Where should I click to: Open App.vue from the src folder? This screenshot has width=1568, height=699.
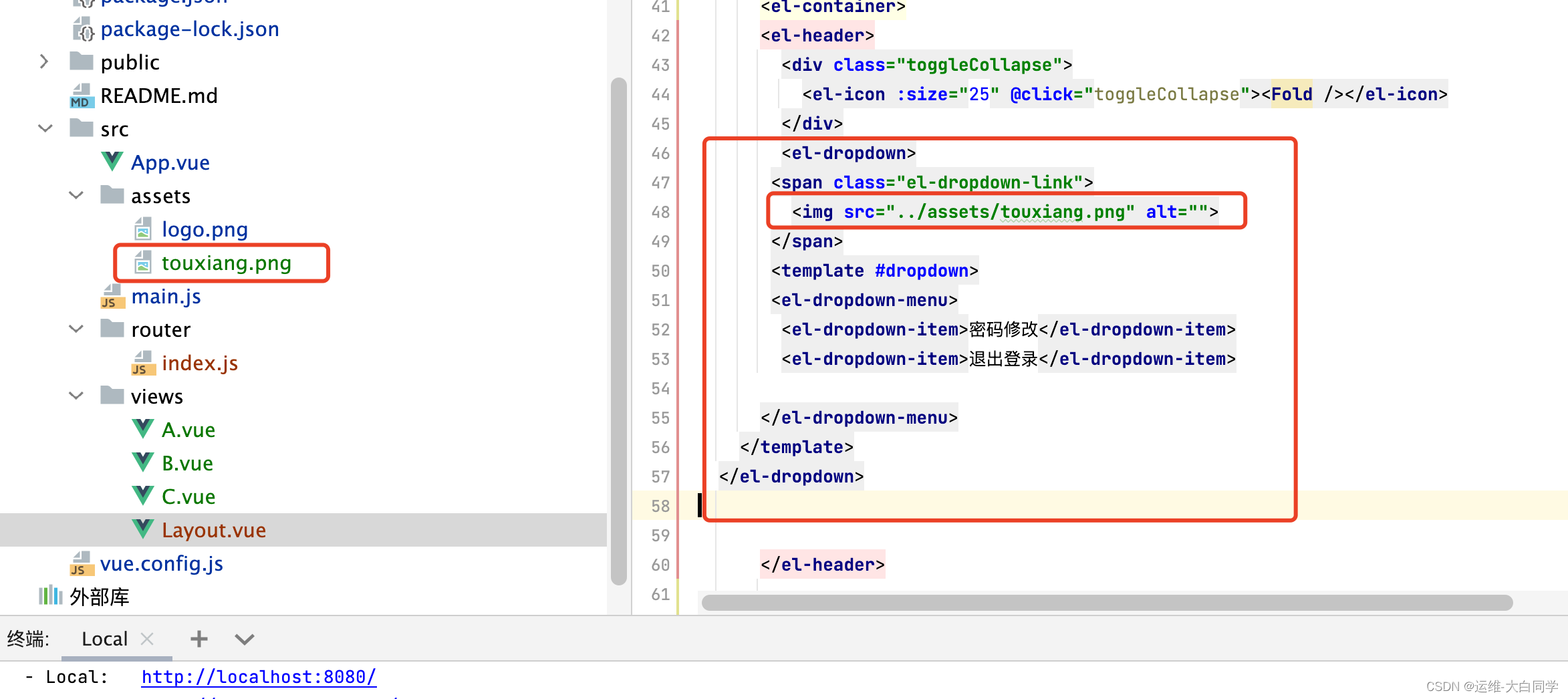pyautogui.click(x=170, y=162)
